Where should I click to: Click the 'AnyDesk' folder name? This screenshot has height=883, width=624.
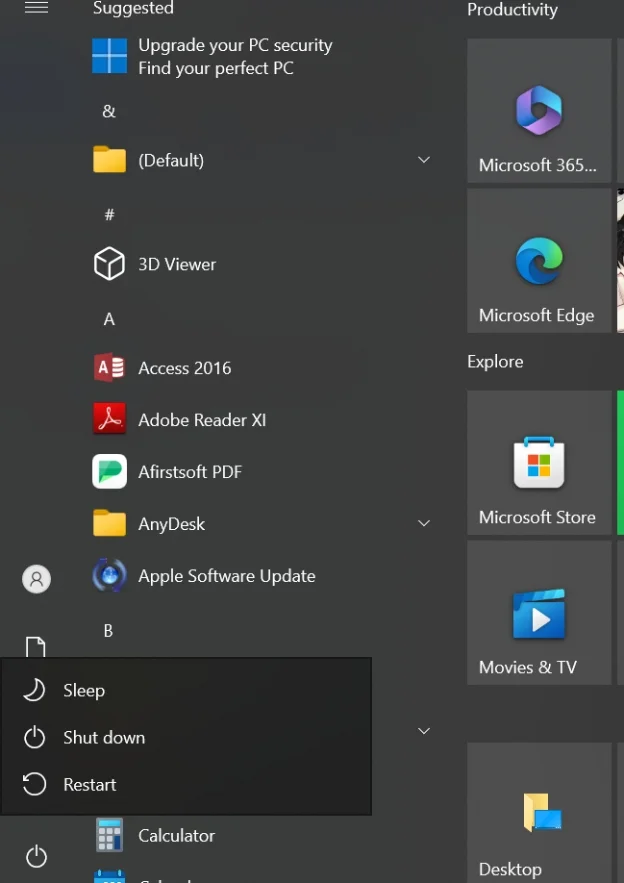pyautogui.click(x=171, y=524)
